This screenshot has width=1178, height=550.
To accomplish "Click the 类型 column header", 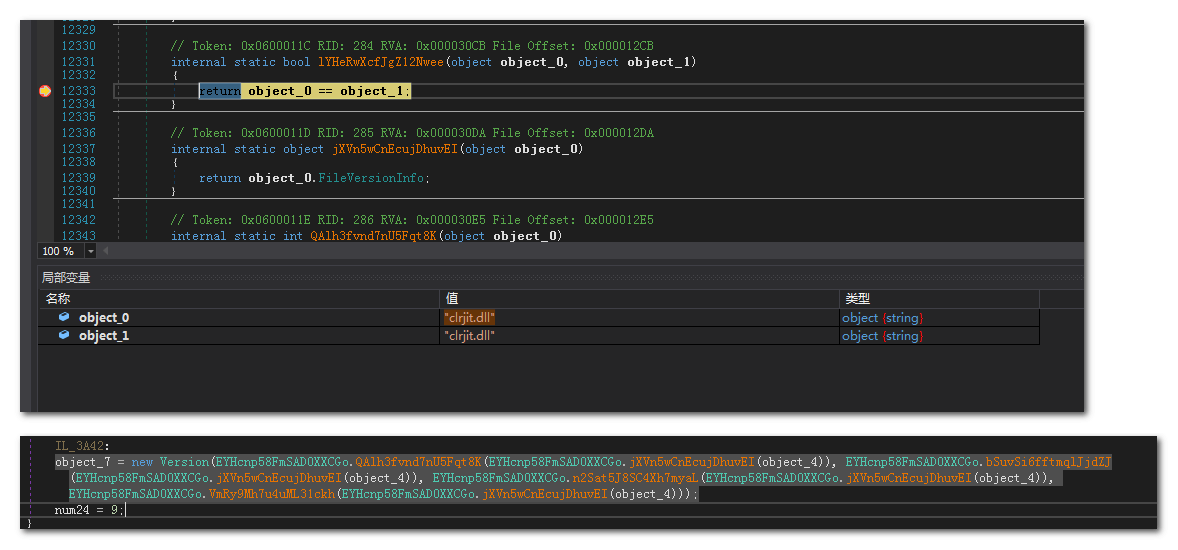I will coord(939,299).
